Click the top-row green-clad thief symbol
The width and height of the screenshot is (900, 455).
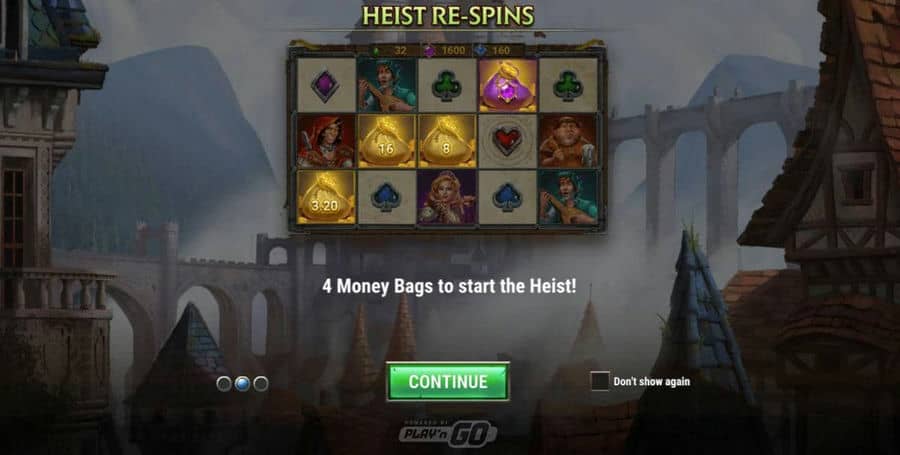tap(386, 85)
